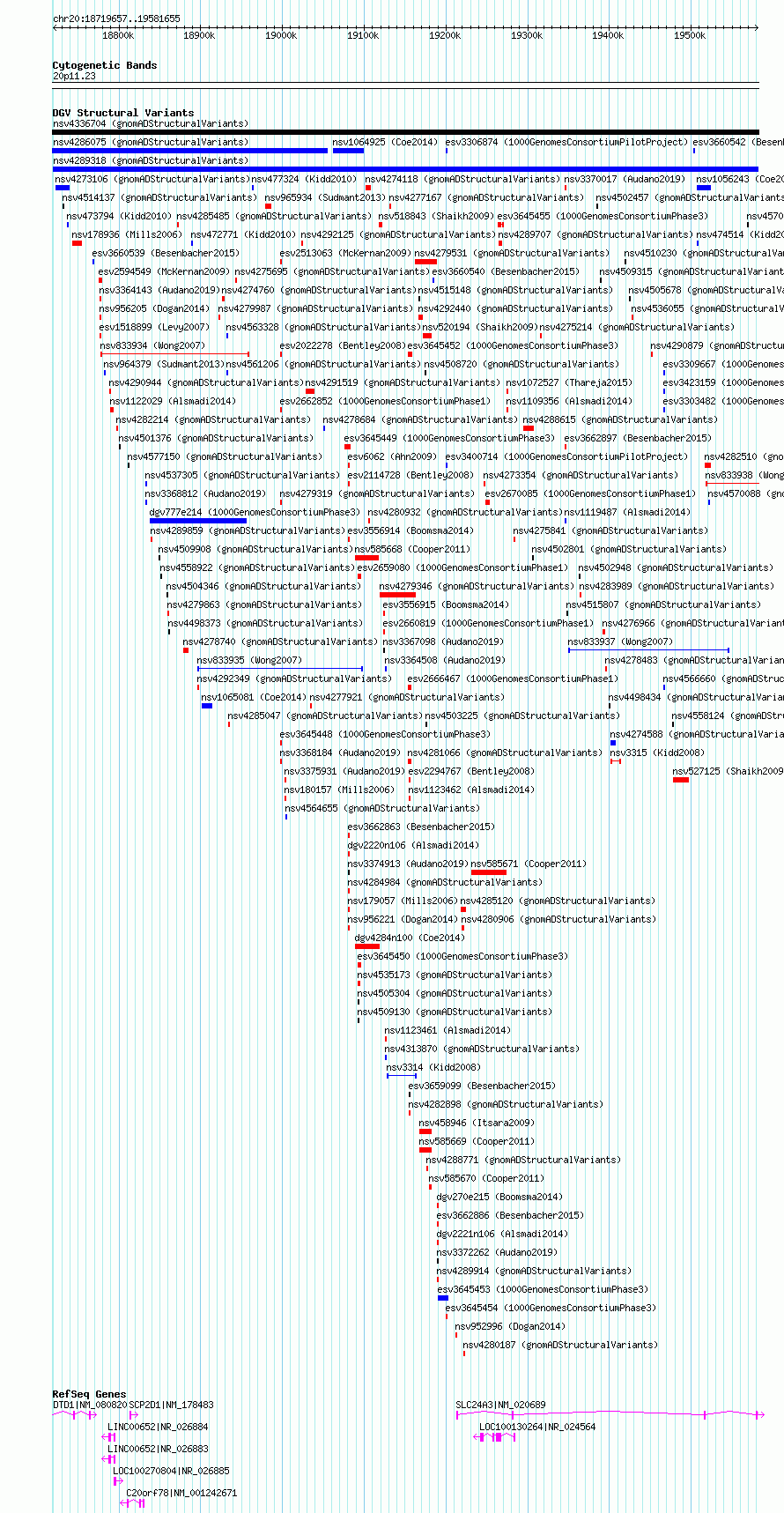Viewport: 784px width, 1513px height.
Task: Open esv2294767 (Bentley2008) variant
Action: pos(471,771)
